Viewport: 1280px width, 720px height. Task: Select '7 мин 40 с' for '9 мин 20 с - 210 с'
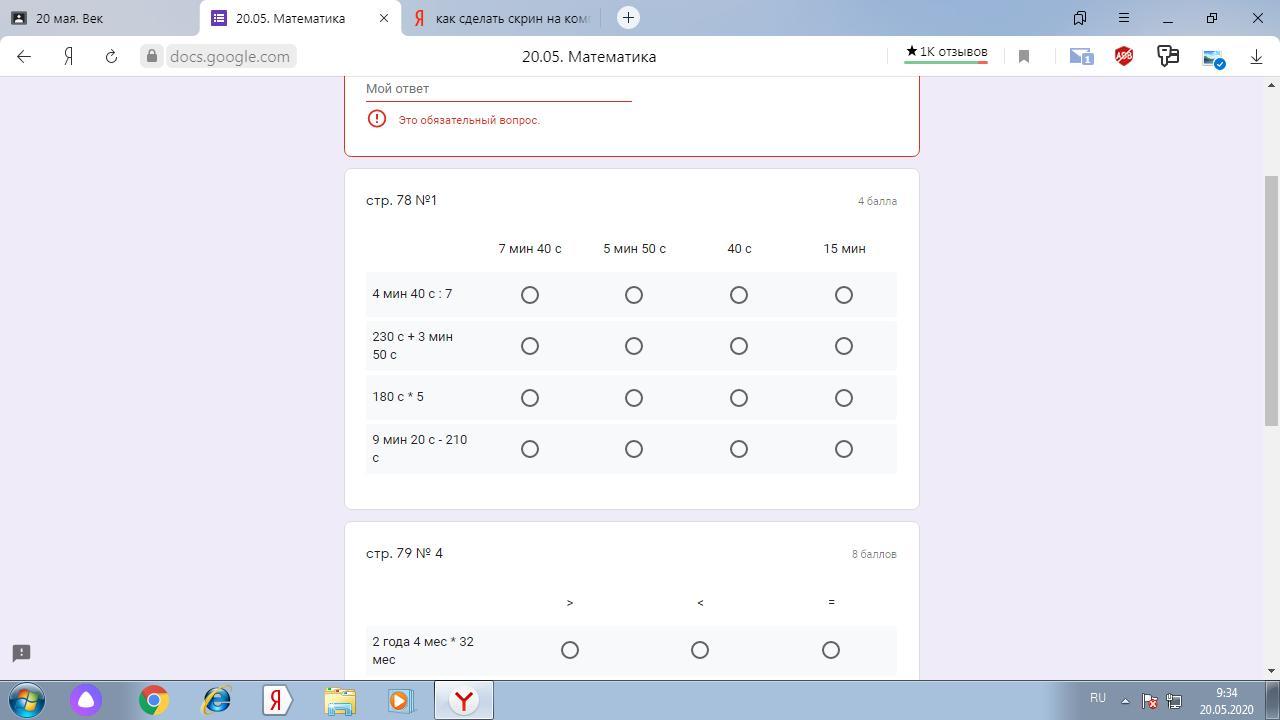point(530,449)
